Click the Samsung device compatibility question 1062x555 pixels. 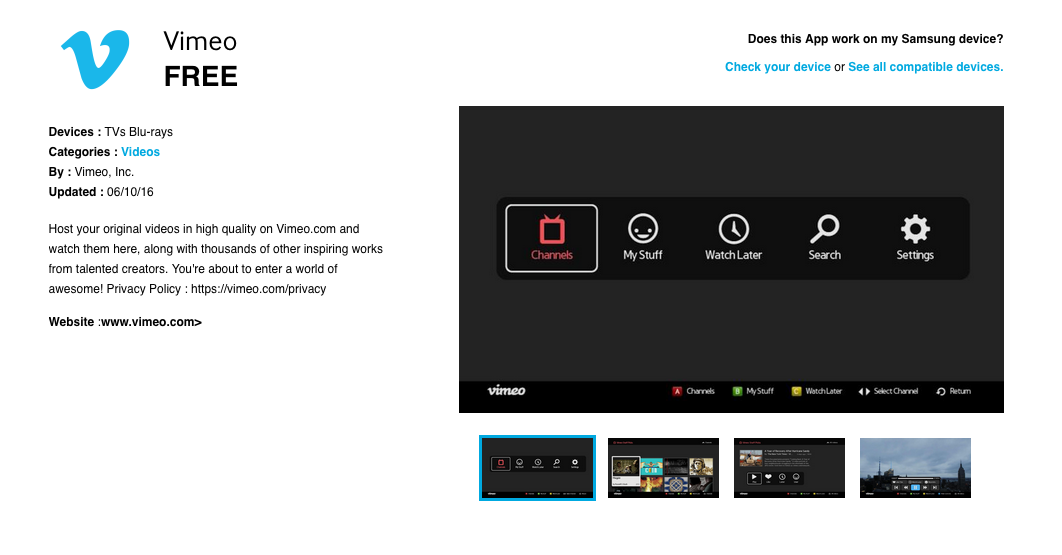pos(875,39)
